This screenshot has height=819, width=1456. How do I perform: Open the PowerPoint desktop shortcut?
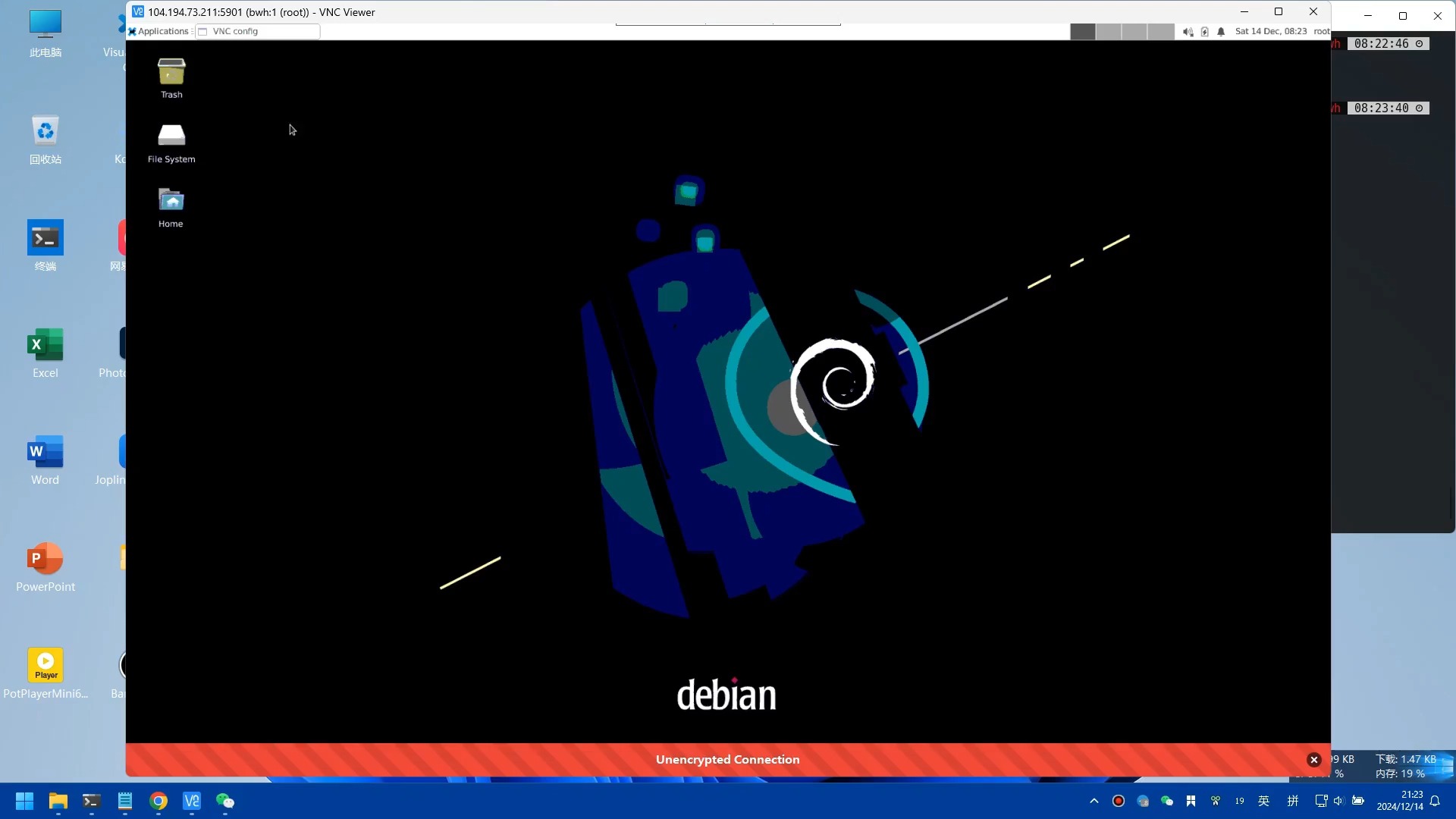coord(45,568)
